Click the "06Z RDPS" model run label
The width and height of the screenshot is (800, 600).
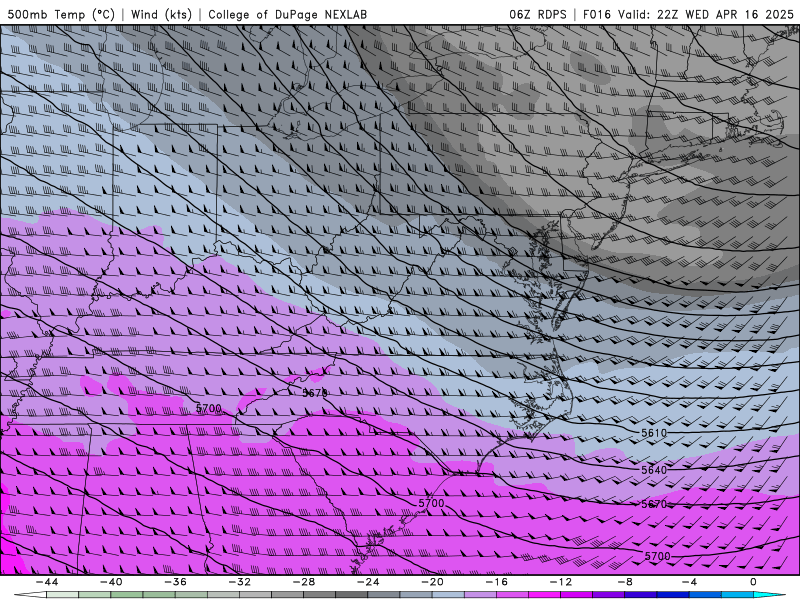pyautogui.click(x=538, y=14)
